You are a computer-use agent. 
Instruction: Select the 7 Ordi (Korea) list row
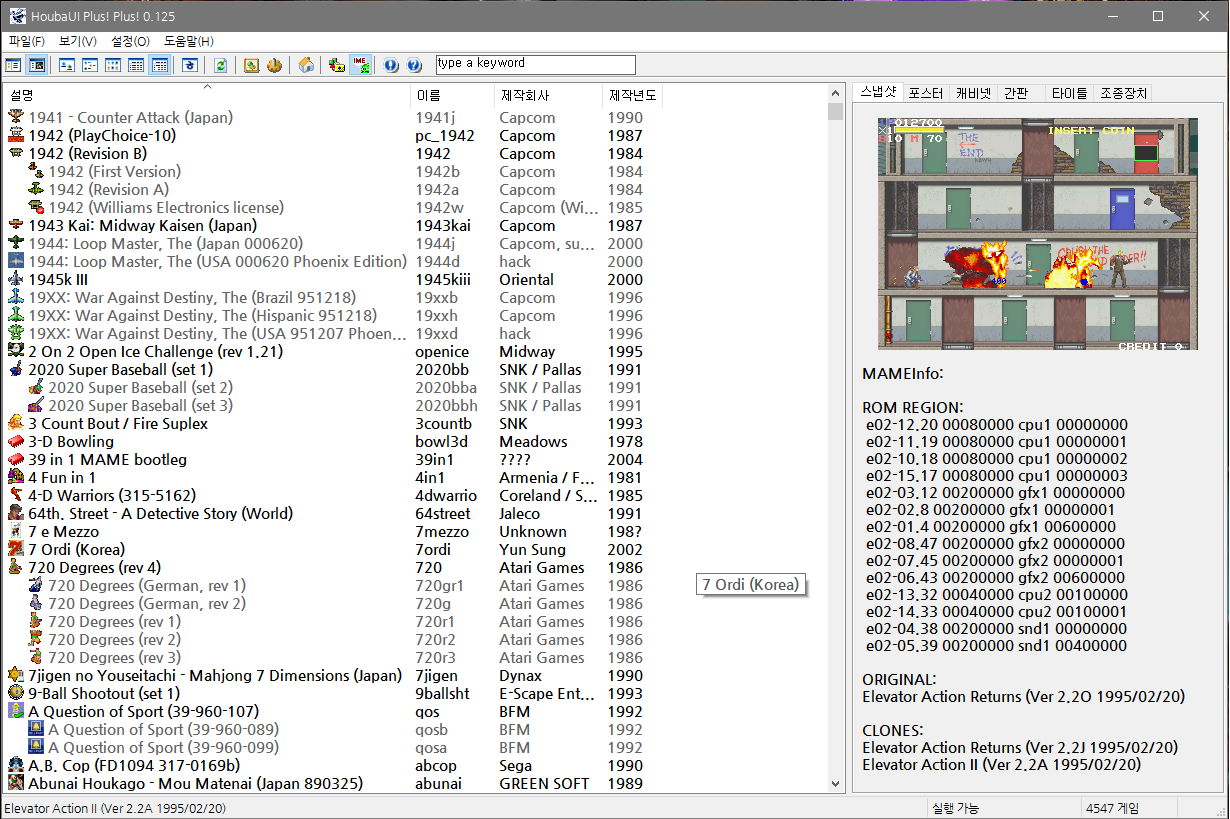(x=333, y=550)
